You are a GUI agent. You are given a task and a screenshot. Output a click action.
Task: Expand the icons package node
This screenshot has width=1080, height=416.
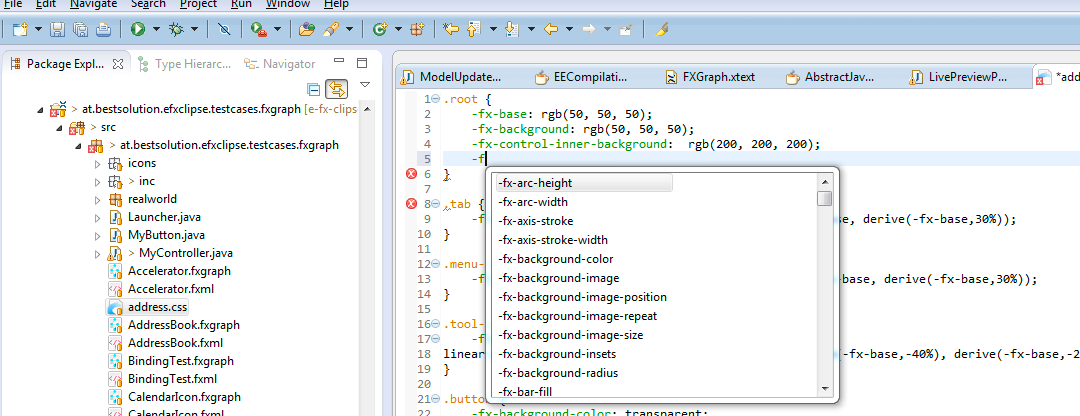[x=97, y=163]
